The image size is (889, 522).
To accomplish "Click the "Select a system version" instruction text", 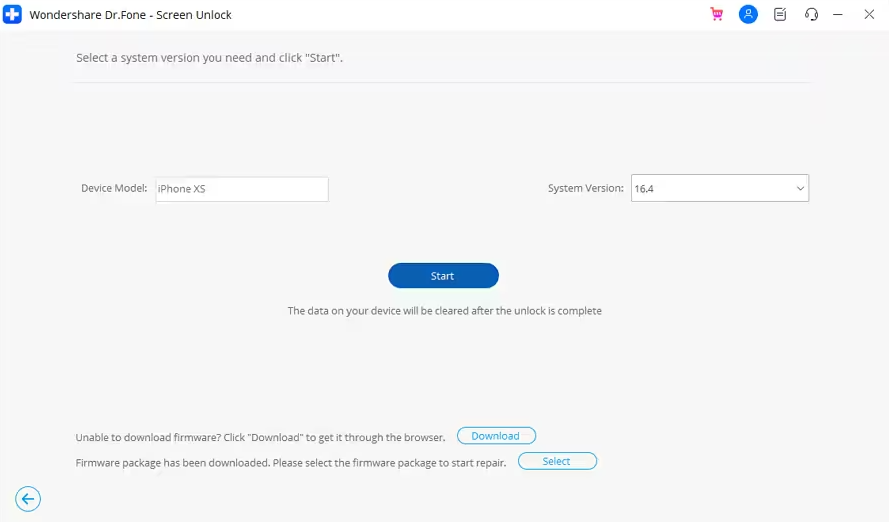I will (209, 58).
